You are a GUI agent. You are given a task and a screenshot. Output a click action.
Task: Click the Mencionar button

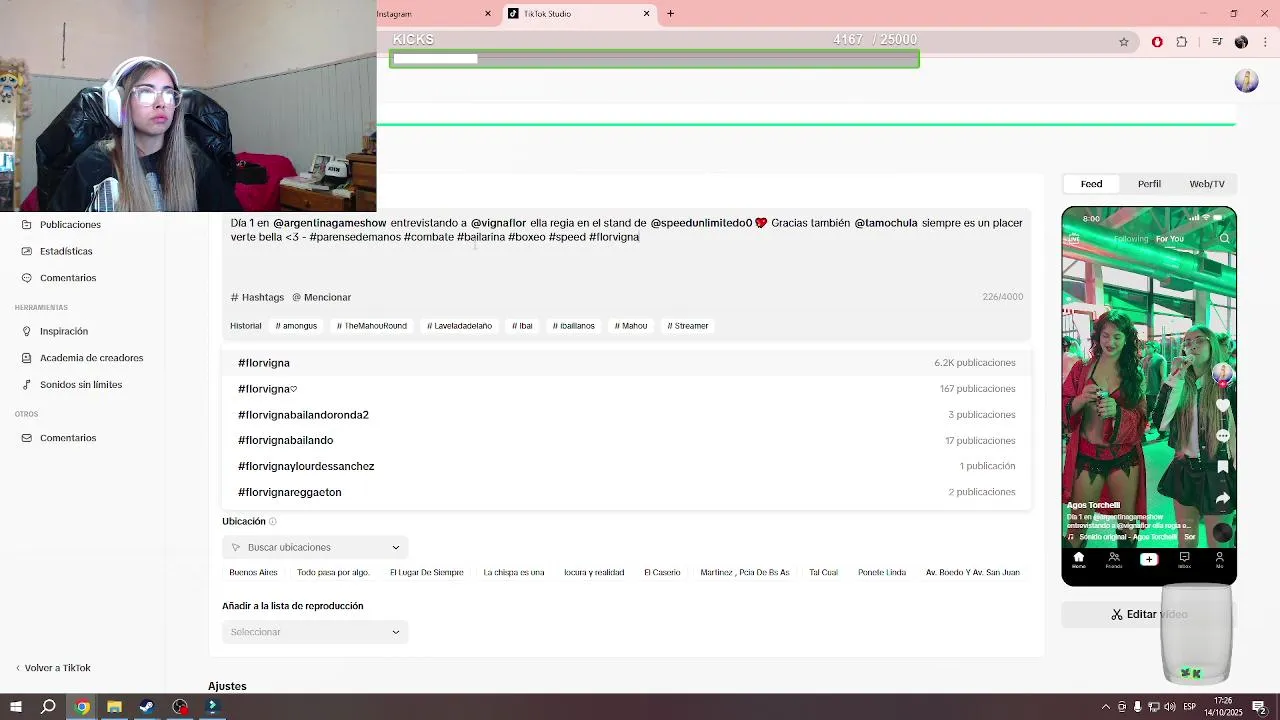pyautogui.click(x=321, y=297)
